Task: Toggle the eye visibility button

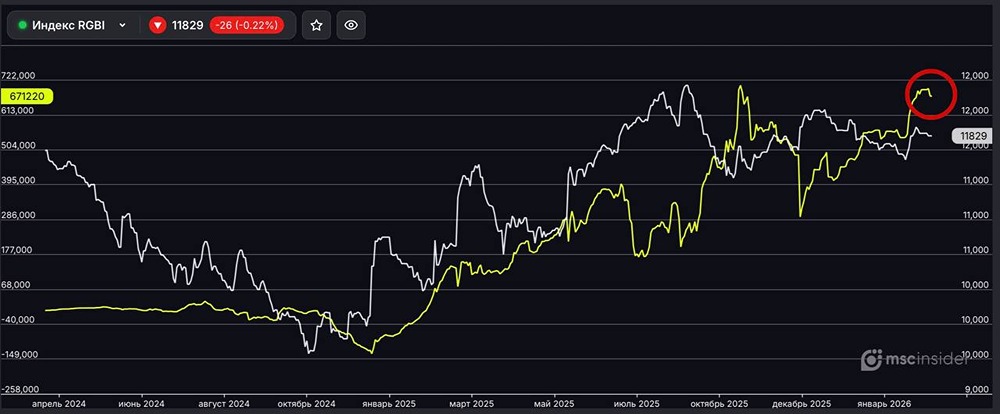Action: (350, 25)
